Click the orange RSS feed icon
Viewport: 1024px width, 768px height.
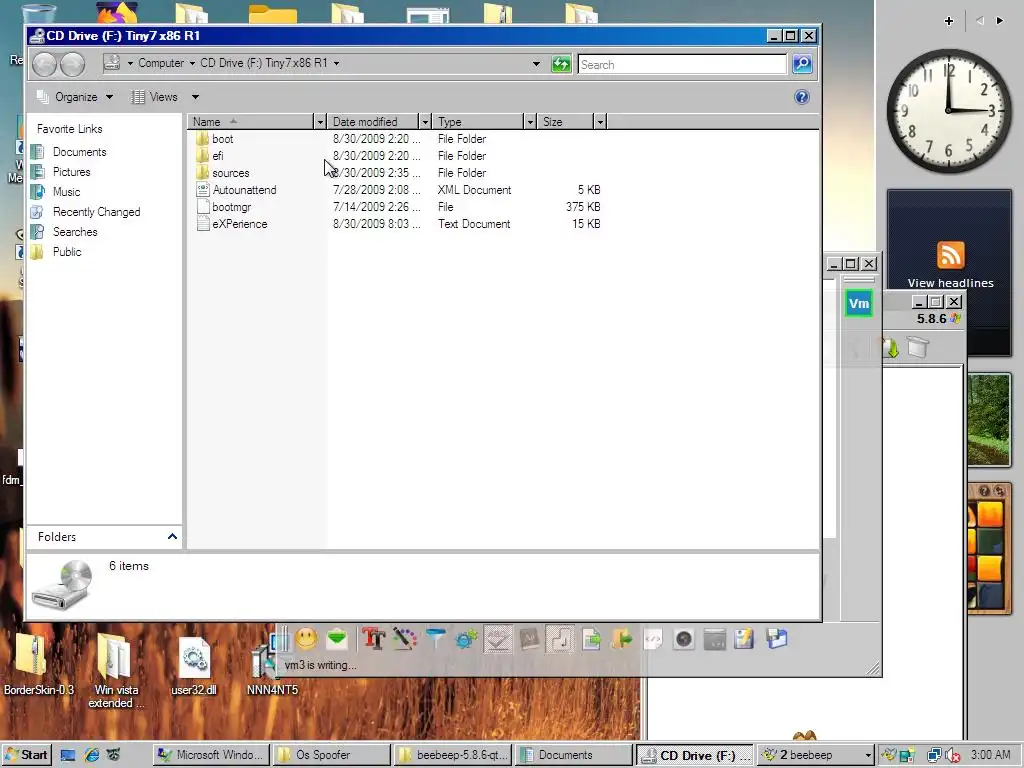click(950, 255)
